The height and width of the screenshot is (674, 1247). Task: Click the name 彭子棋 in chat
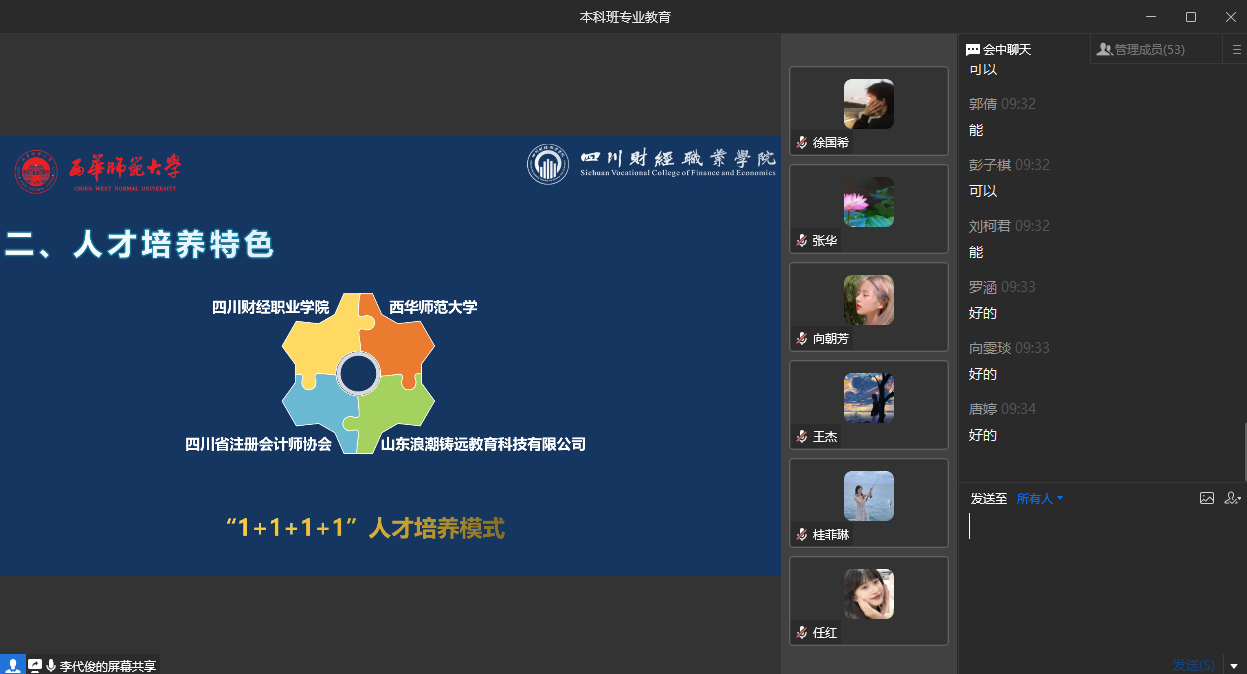(x=990, y=165)
